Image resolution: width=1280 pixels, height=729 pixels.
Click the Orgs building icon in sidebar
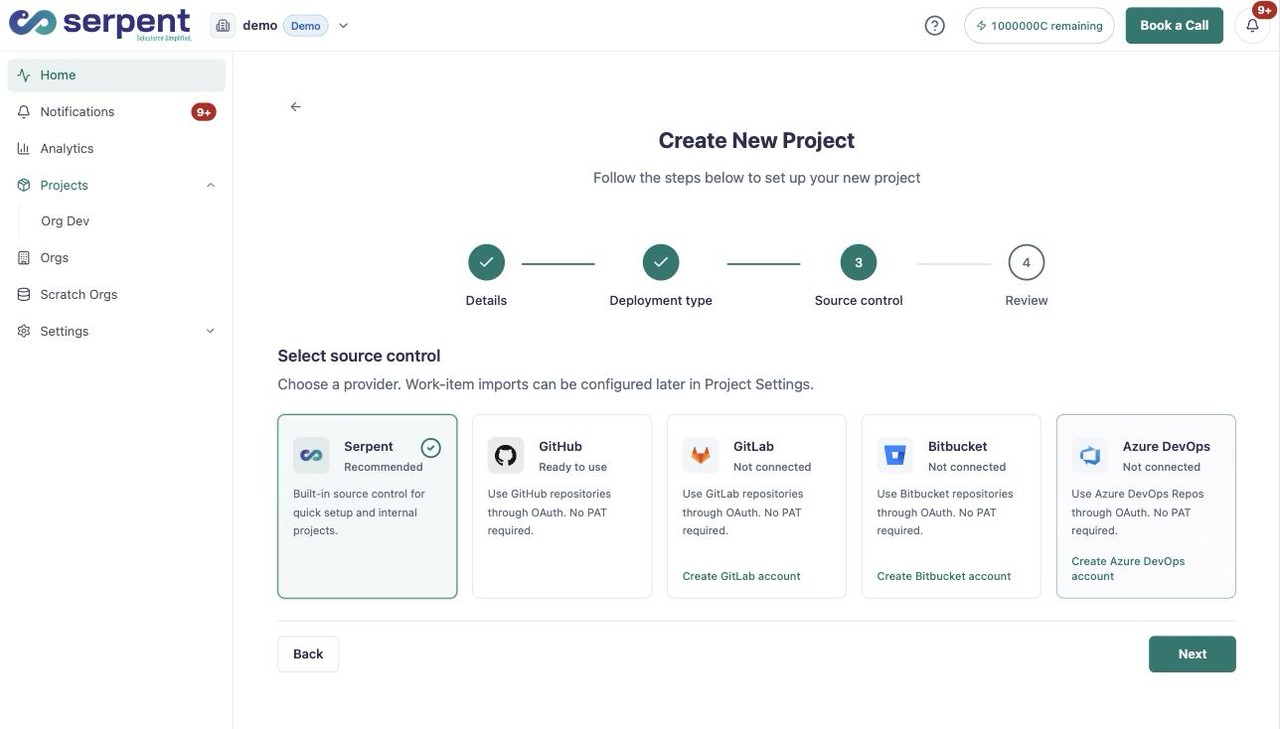[24, 258]
